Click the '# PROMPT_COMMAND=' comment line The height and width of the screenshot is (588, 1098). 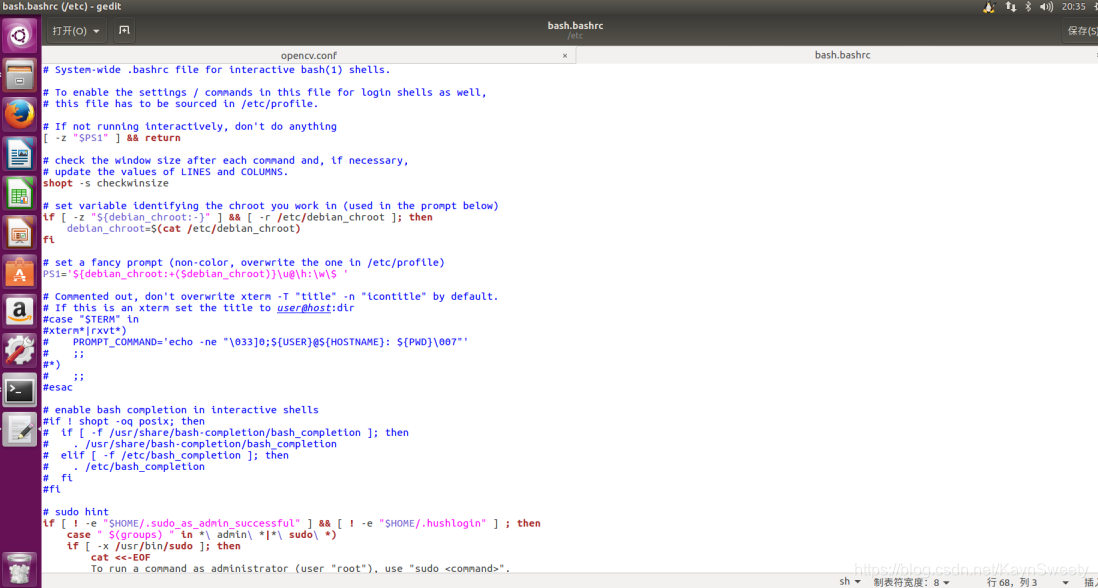(256, 342)
